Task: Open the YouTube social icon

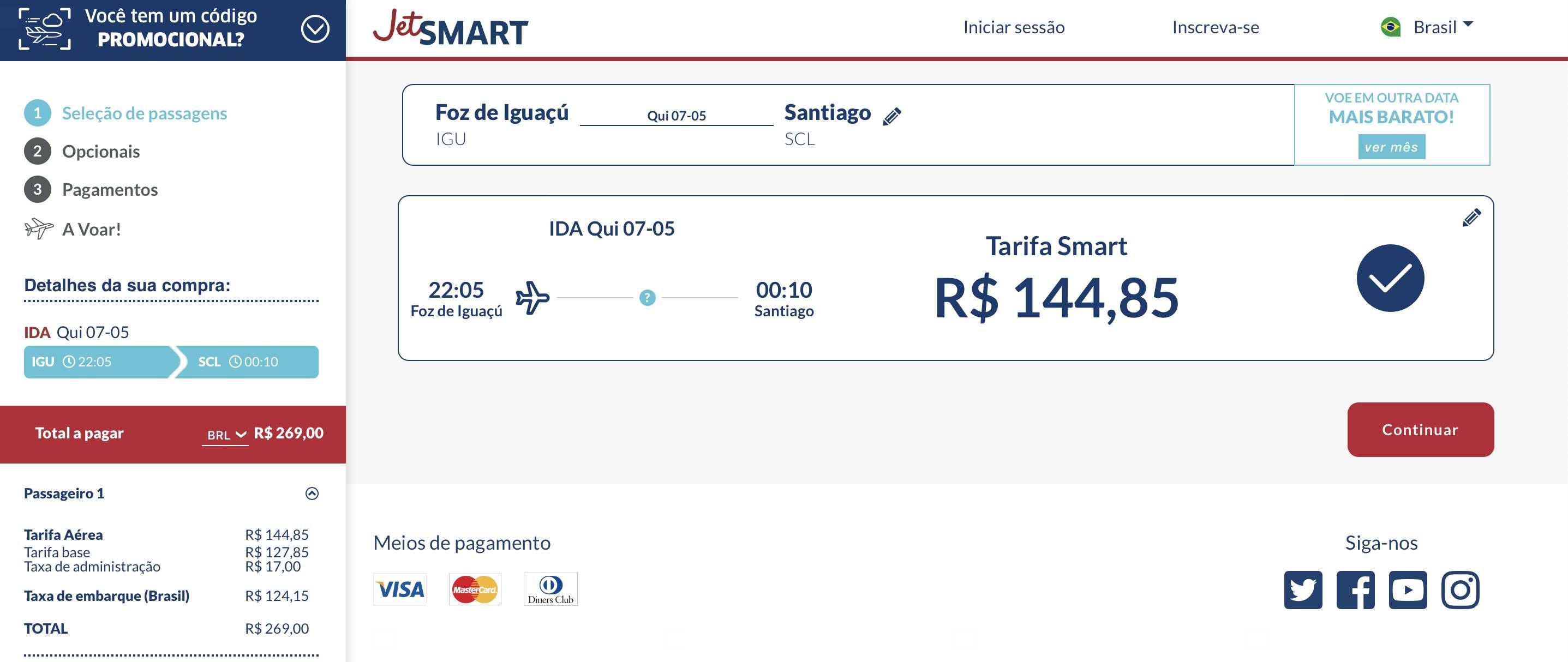Action: [1408, 589]
